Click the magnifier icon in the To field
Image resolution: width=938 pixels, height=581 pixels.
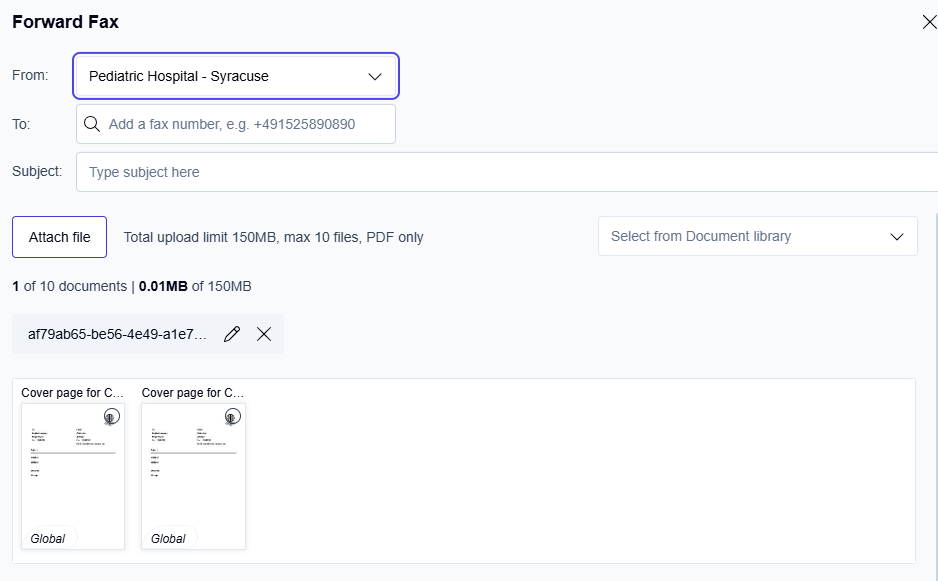[x=92, y=124]
